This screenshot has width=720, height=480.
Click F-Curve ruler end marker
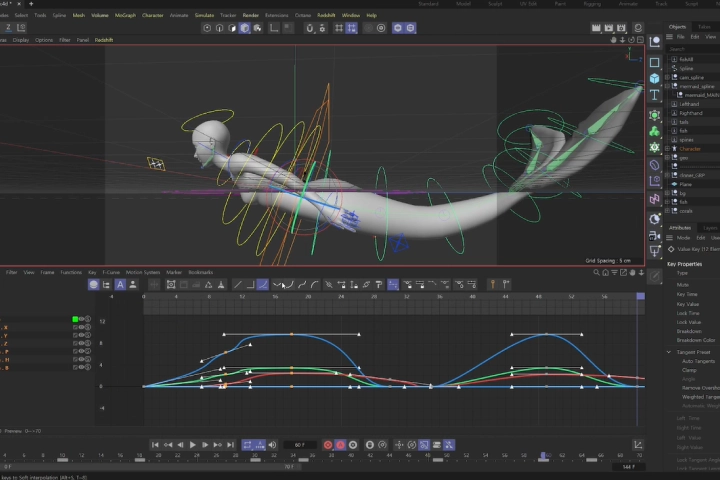[x=641, y=297]
